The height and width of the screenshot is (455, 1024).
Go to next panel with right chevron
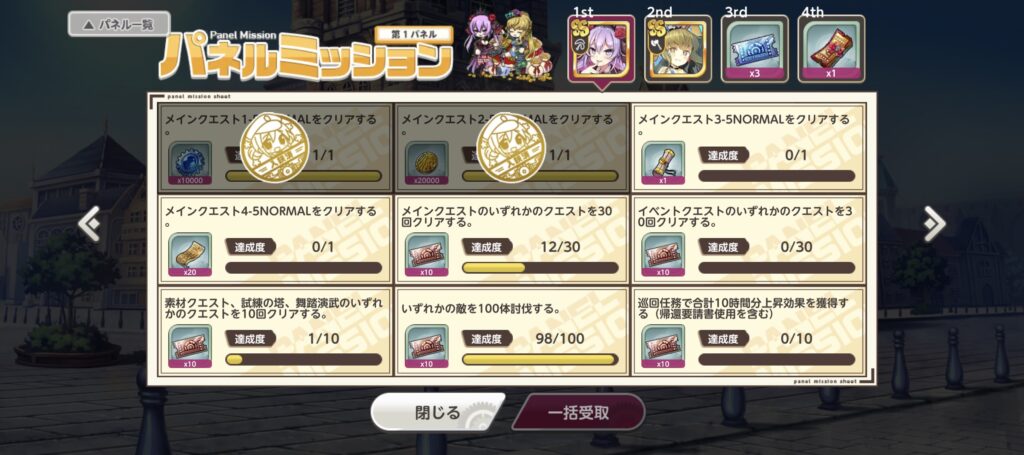point(934,224)
